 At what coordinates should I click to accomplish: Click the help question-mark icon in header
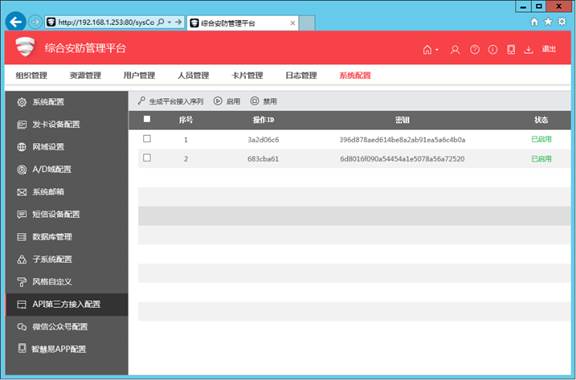(x=475, y=50)
